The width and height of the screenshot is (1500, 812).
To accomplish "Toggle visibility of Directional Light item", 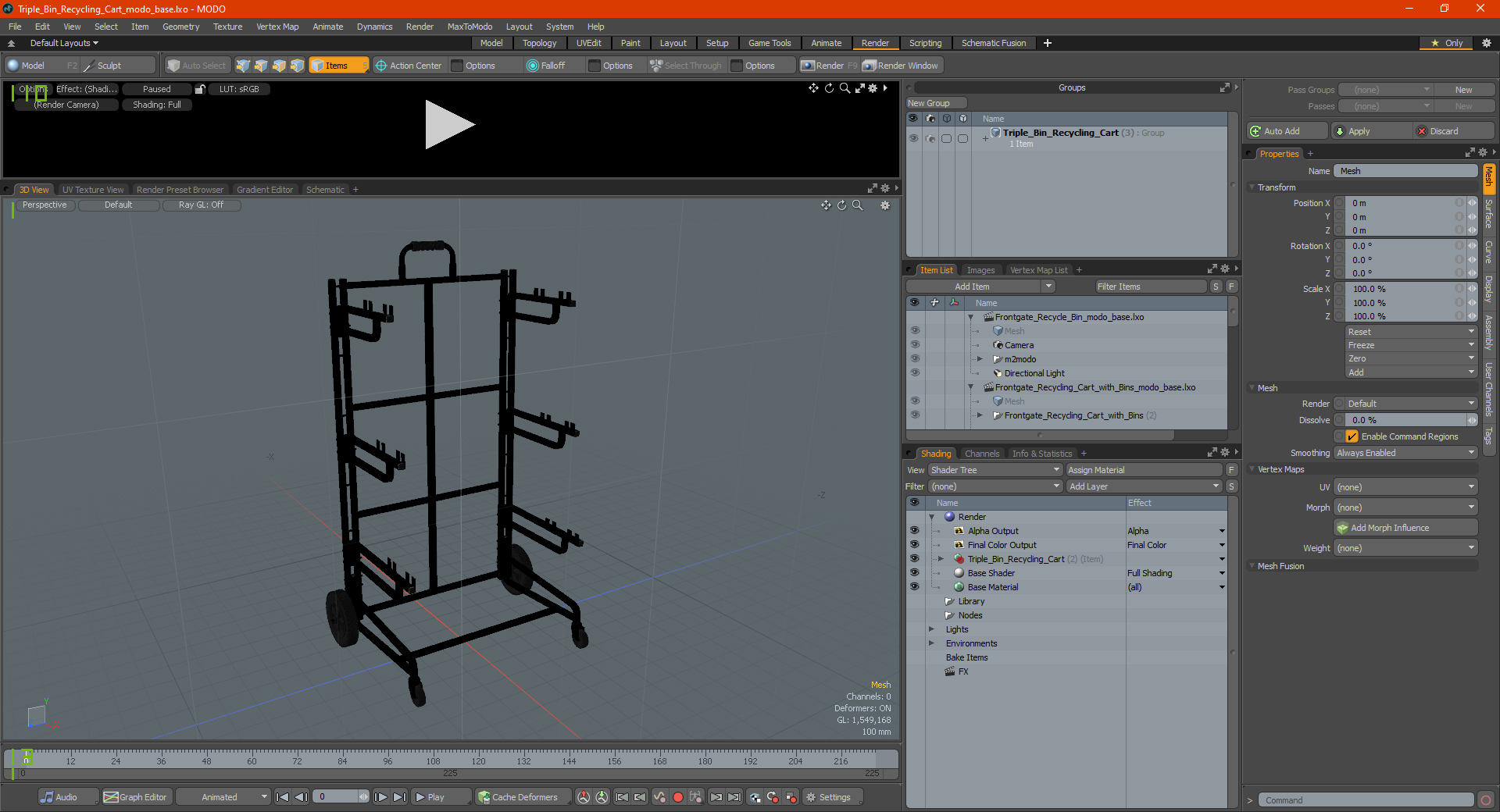I will point(914,373).
